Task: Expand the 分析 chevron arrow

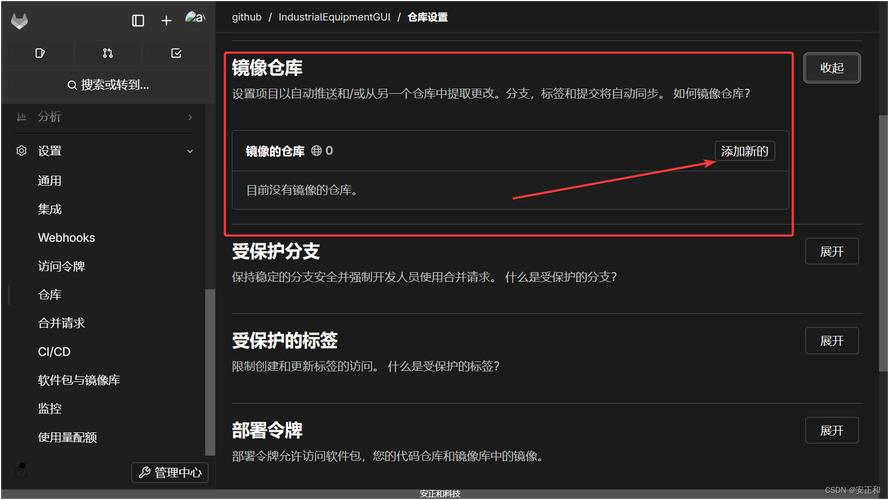Action: (190, 117)
